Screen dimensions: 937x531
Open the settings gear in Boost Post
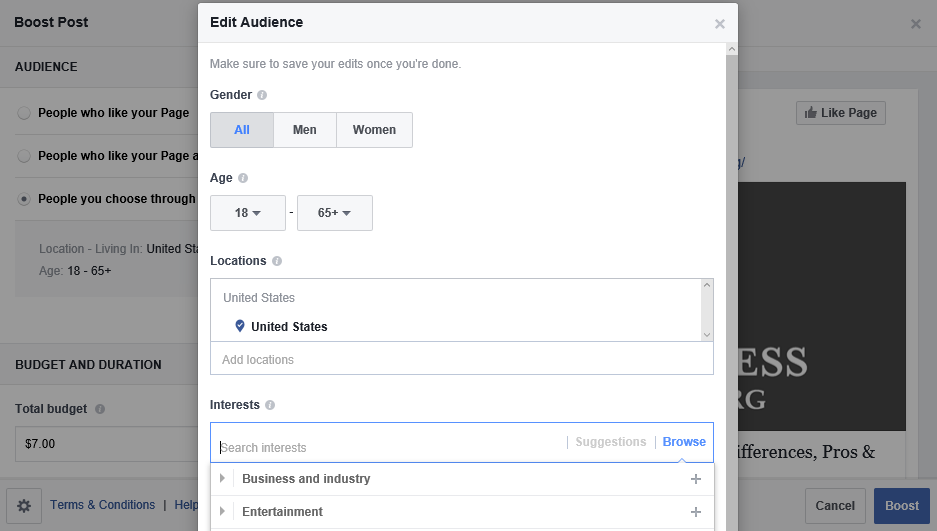(24, 506)
